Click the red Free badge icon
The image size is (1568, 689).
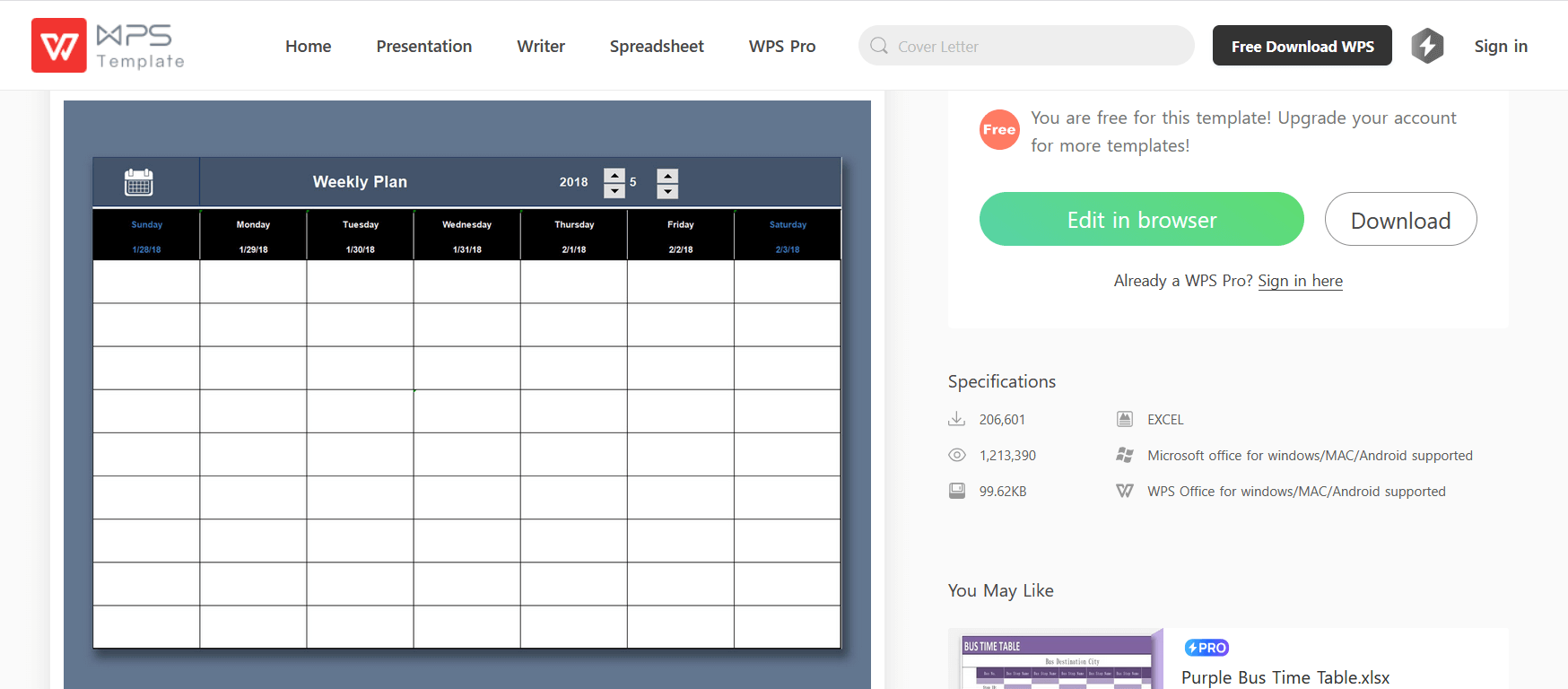click(x=998, y=130)
